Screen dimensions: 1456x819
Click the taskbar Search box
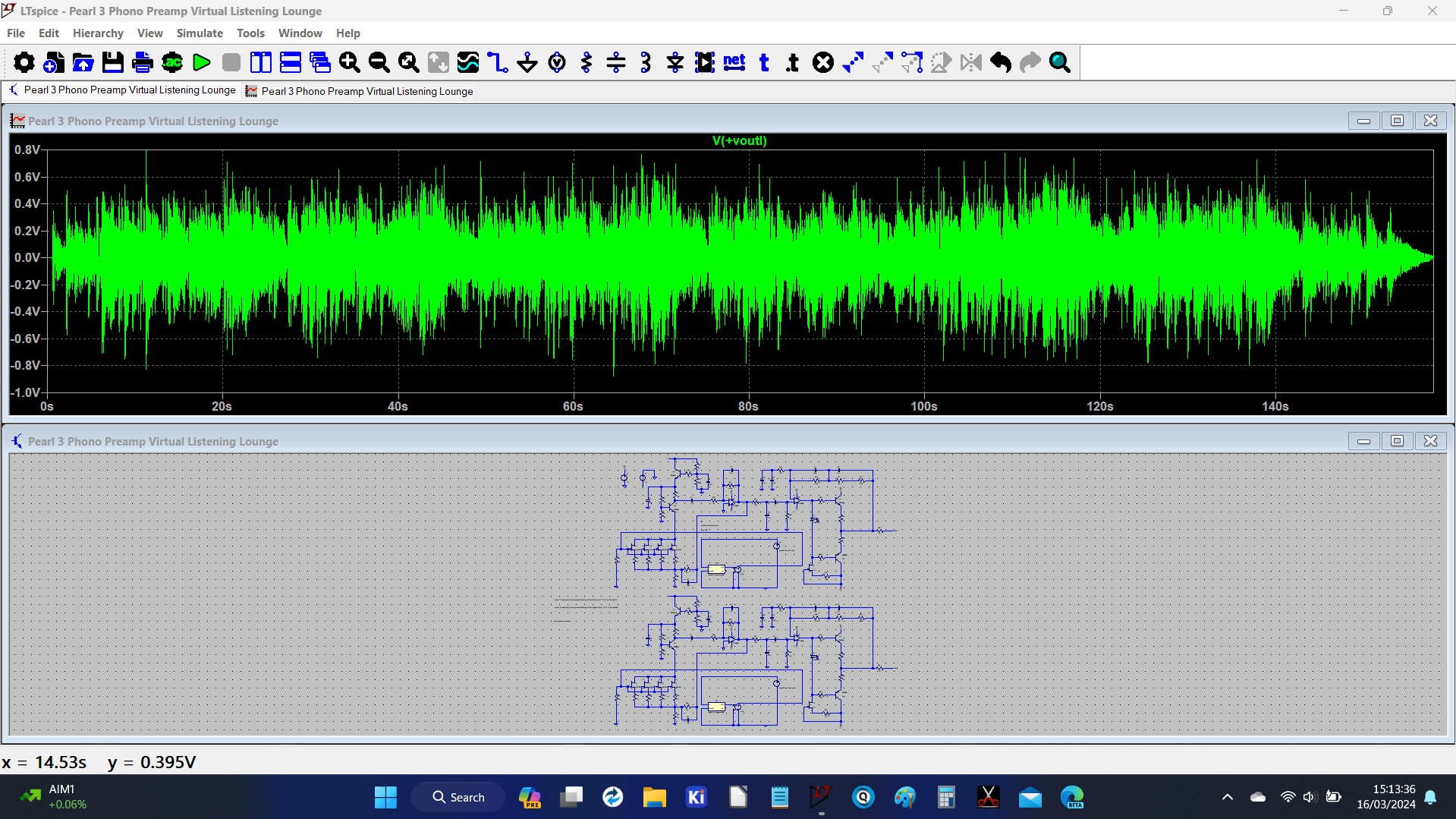458,797
